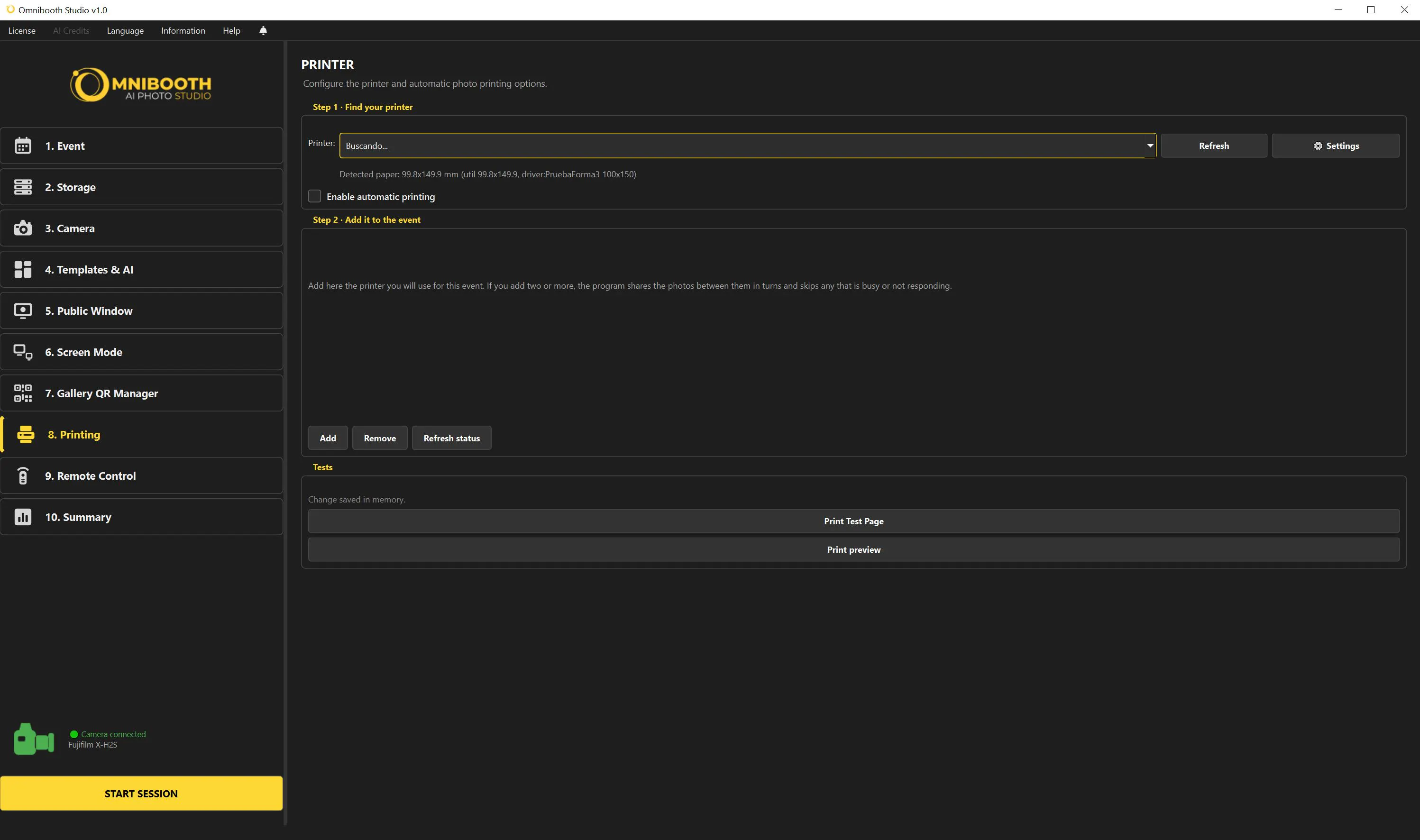Select the Storage server icon
1420x840 pixels.
click(23, 187)
